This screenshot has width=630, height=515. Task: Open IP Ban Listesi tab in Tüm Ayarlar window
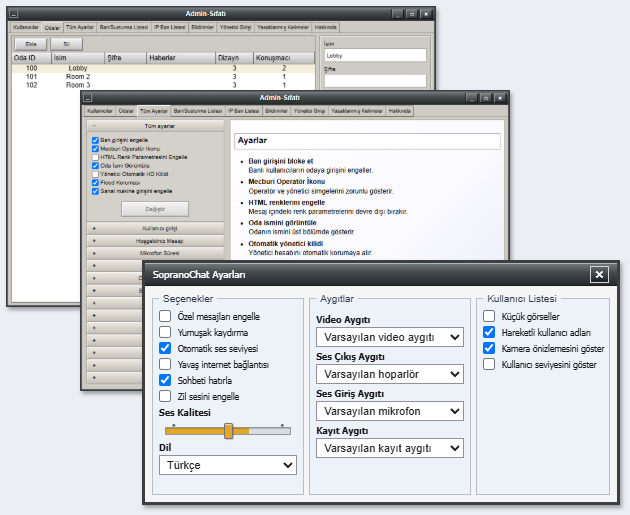[244, 111]
